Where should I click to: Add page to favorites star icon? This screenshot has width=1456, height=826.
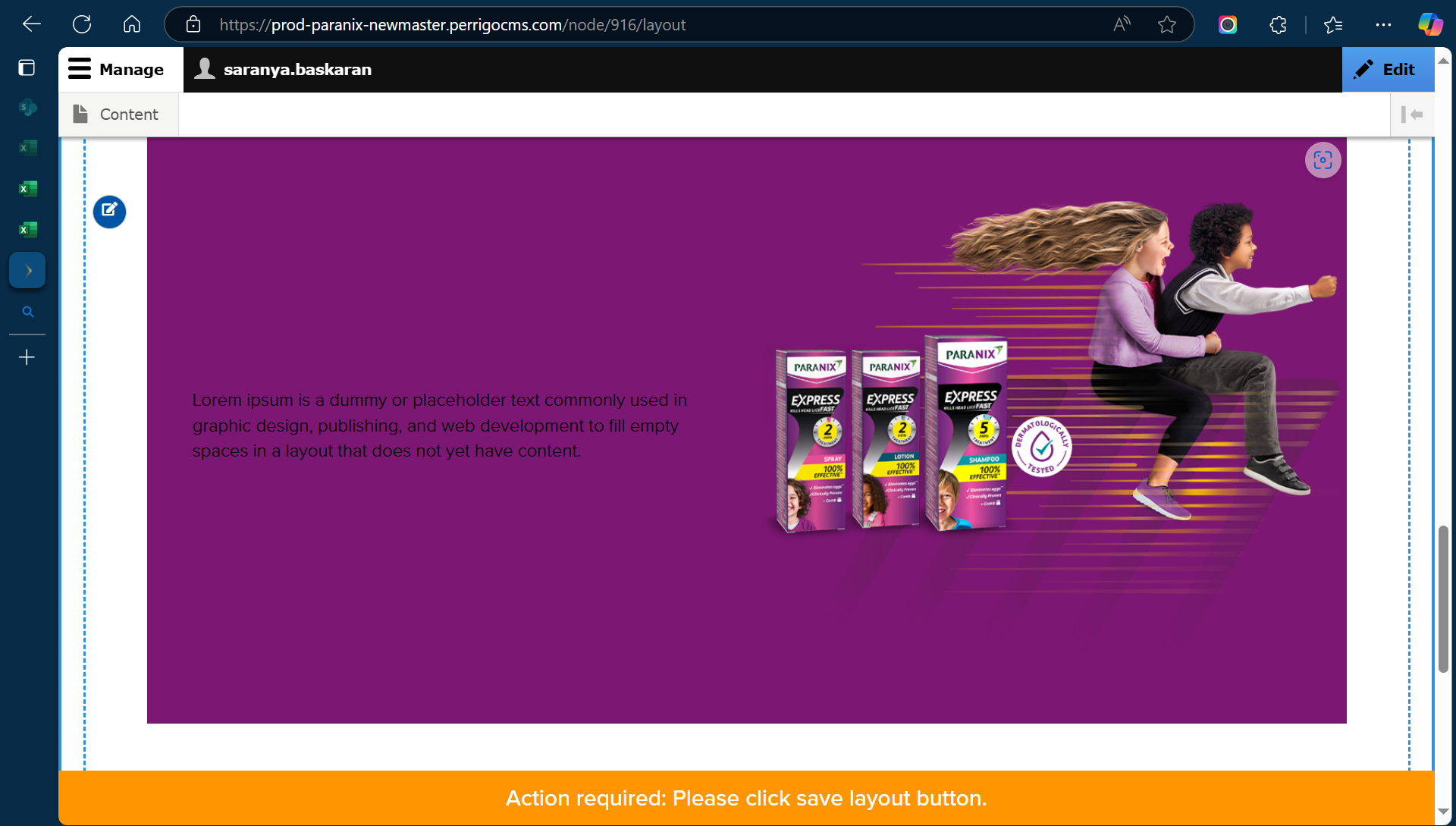1167,24
